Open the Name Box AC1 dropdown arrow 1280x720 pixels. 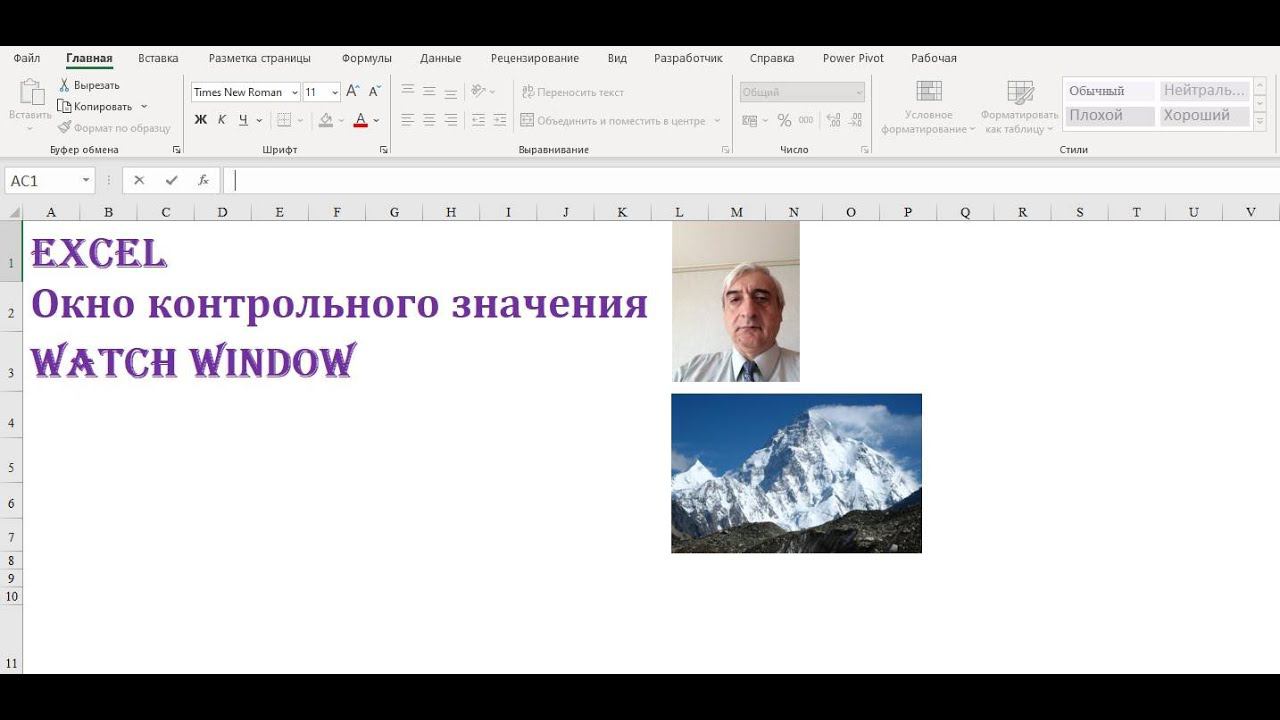click(x=86, y=181)
